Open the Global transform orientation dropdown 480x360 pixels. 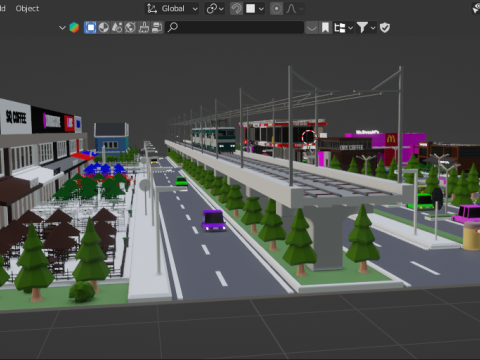pos(172,8)
